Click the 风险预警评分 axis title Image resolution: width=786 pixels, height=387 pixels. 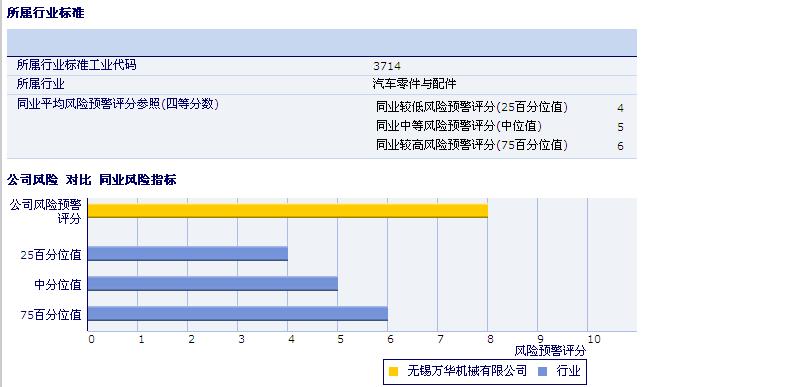click(550, 351)
